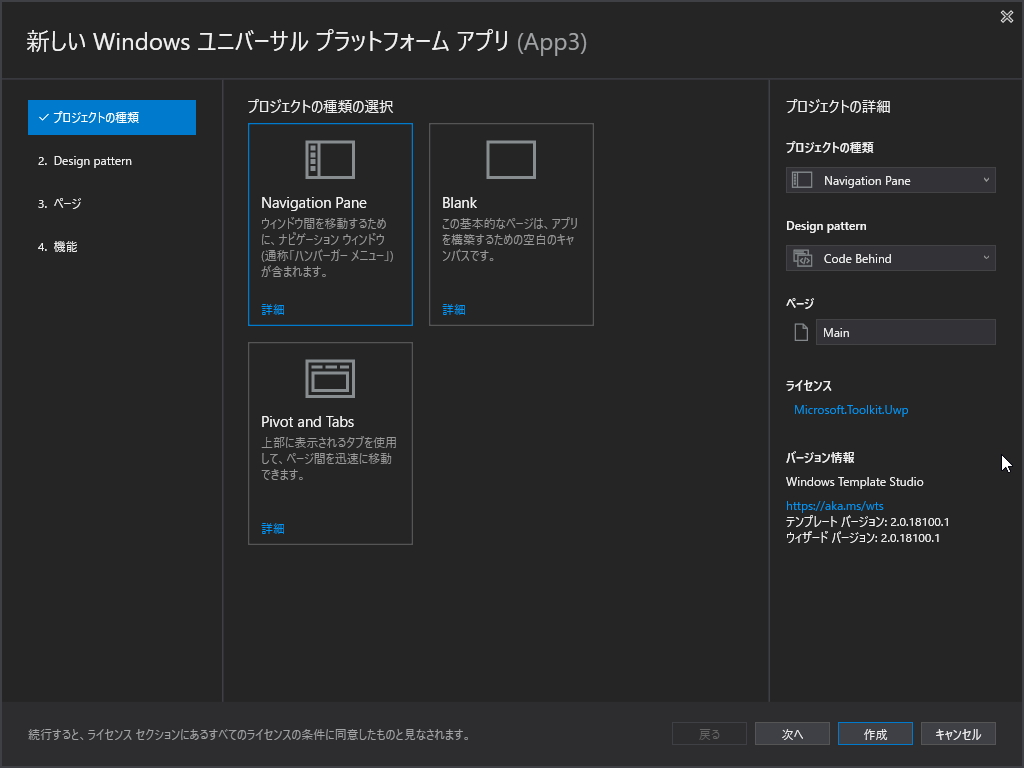Screen dimensions: 1033x768
Task: Click the Navigation Pane description text
Action: 327,248
